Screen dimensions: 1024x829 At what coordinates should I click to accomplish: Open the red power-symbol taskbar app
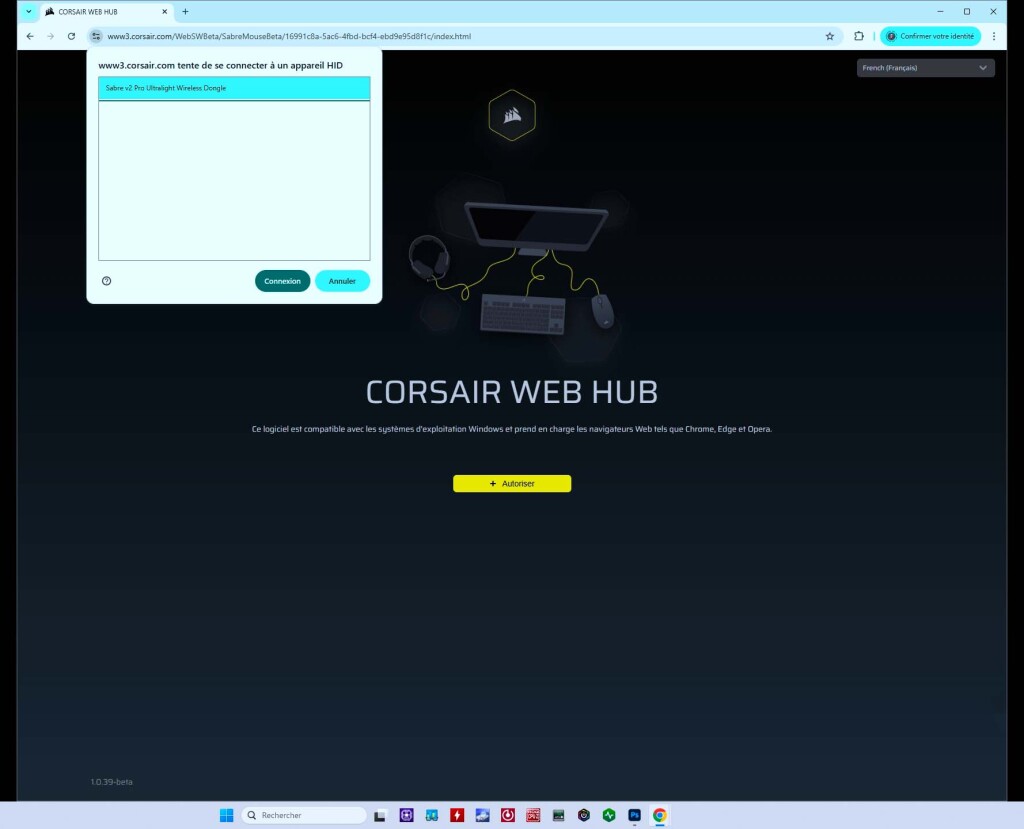click(508, 815)
